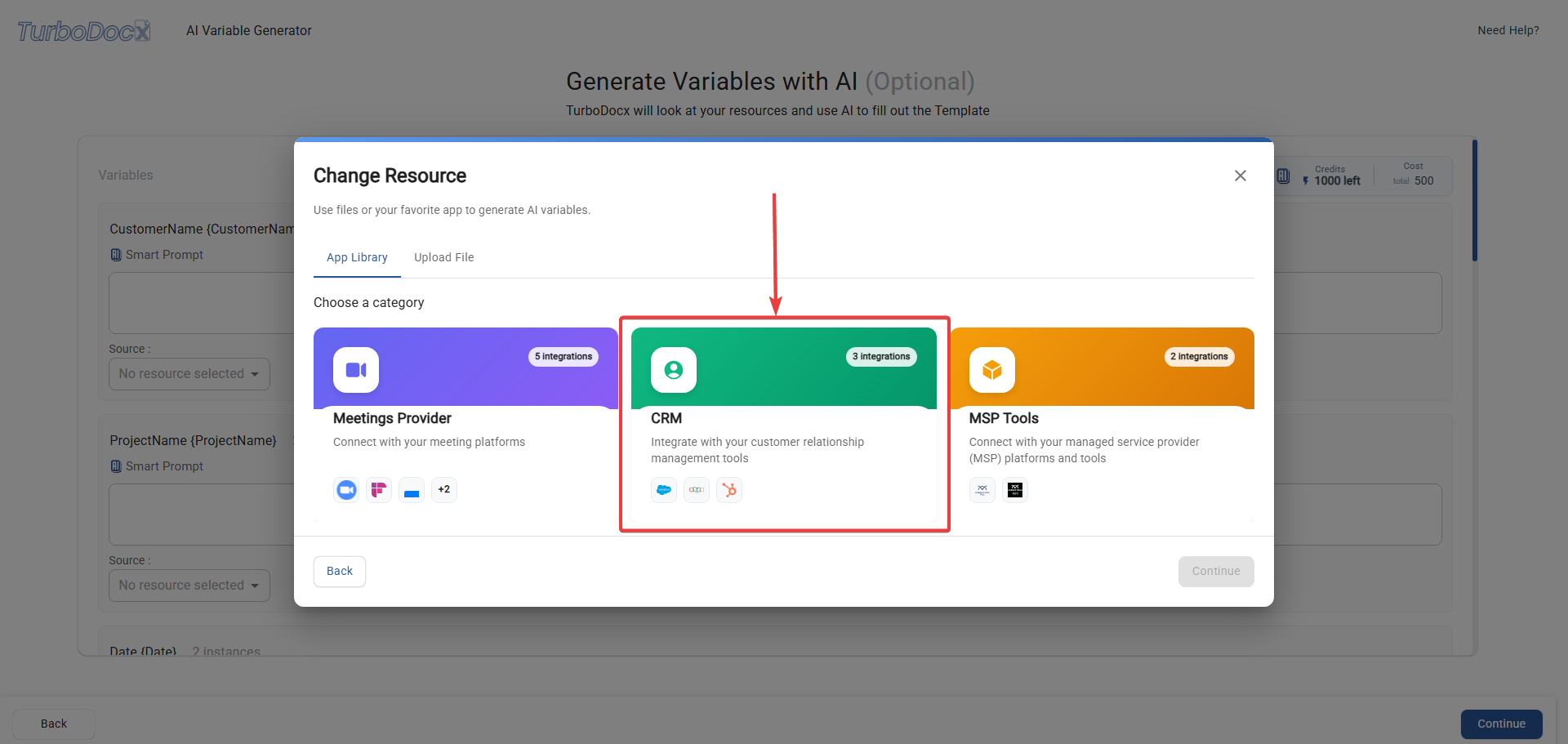Switch to the App Library tab
Viewport: 1568px width, 744px height.
click(x=357, y=257)
